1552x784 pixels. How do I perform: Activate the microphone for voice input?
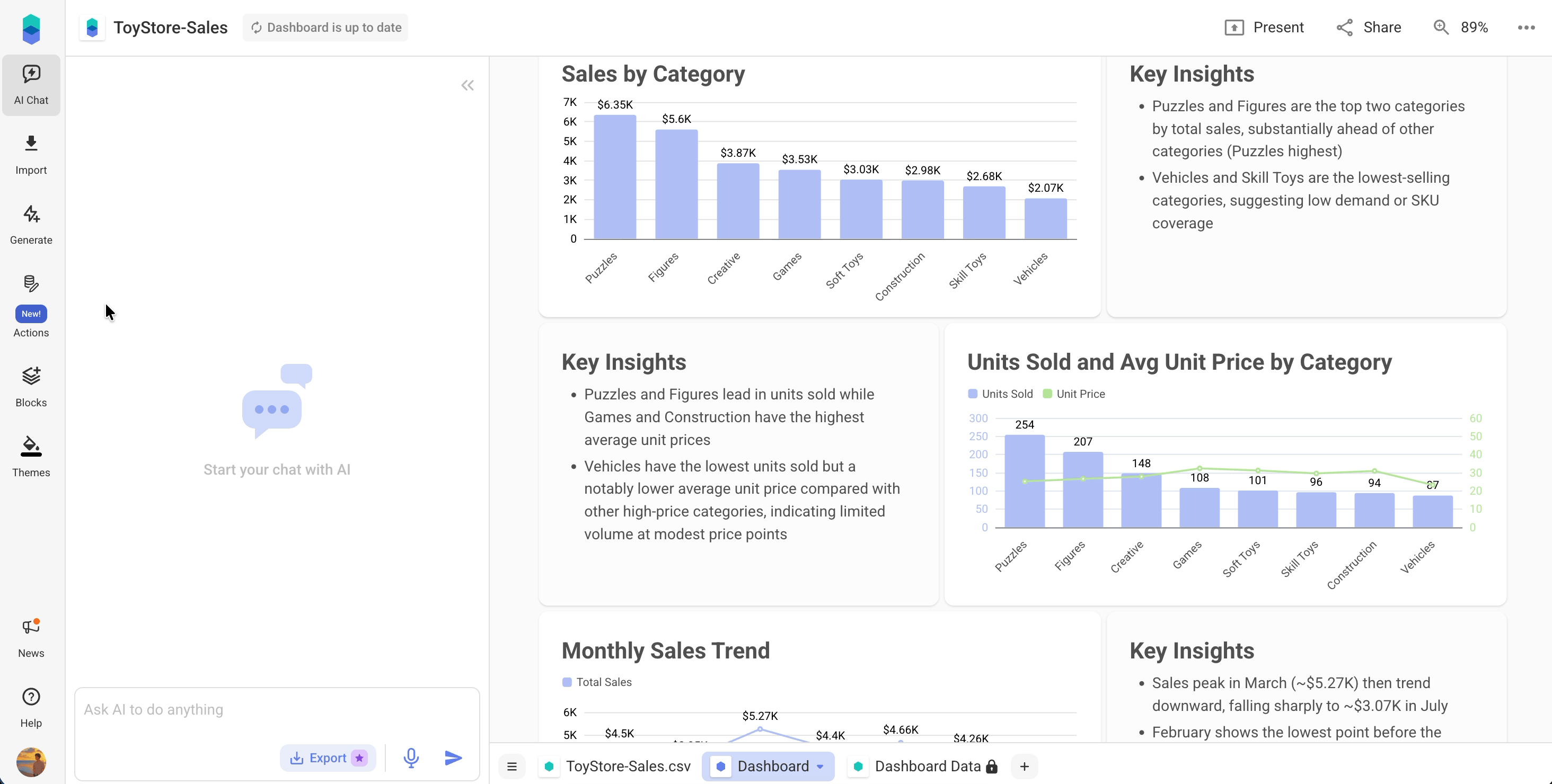pyautogui.click(x=411, y=758)
